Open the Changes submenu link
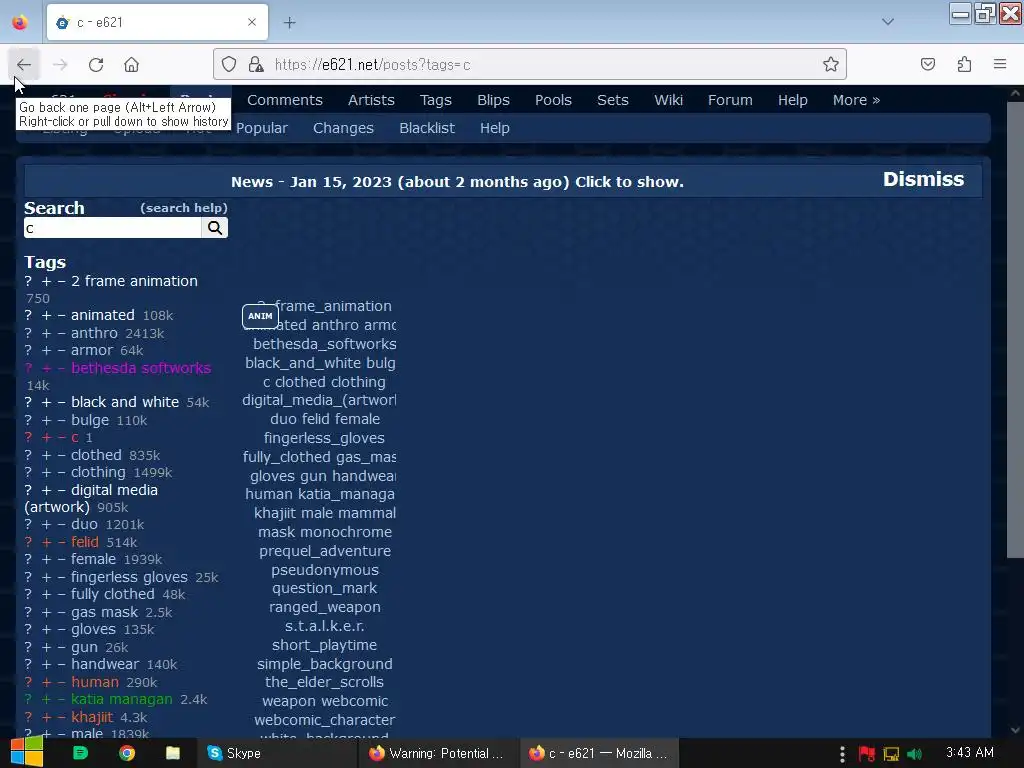The image size is (1024, 768). point(343,128)
